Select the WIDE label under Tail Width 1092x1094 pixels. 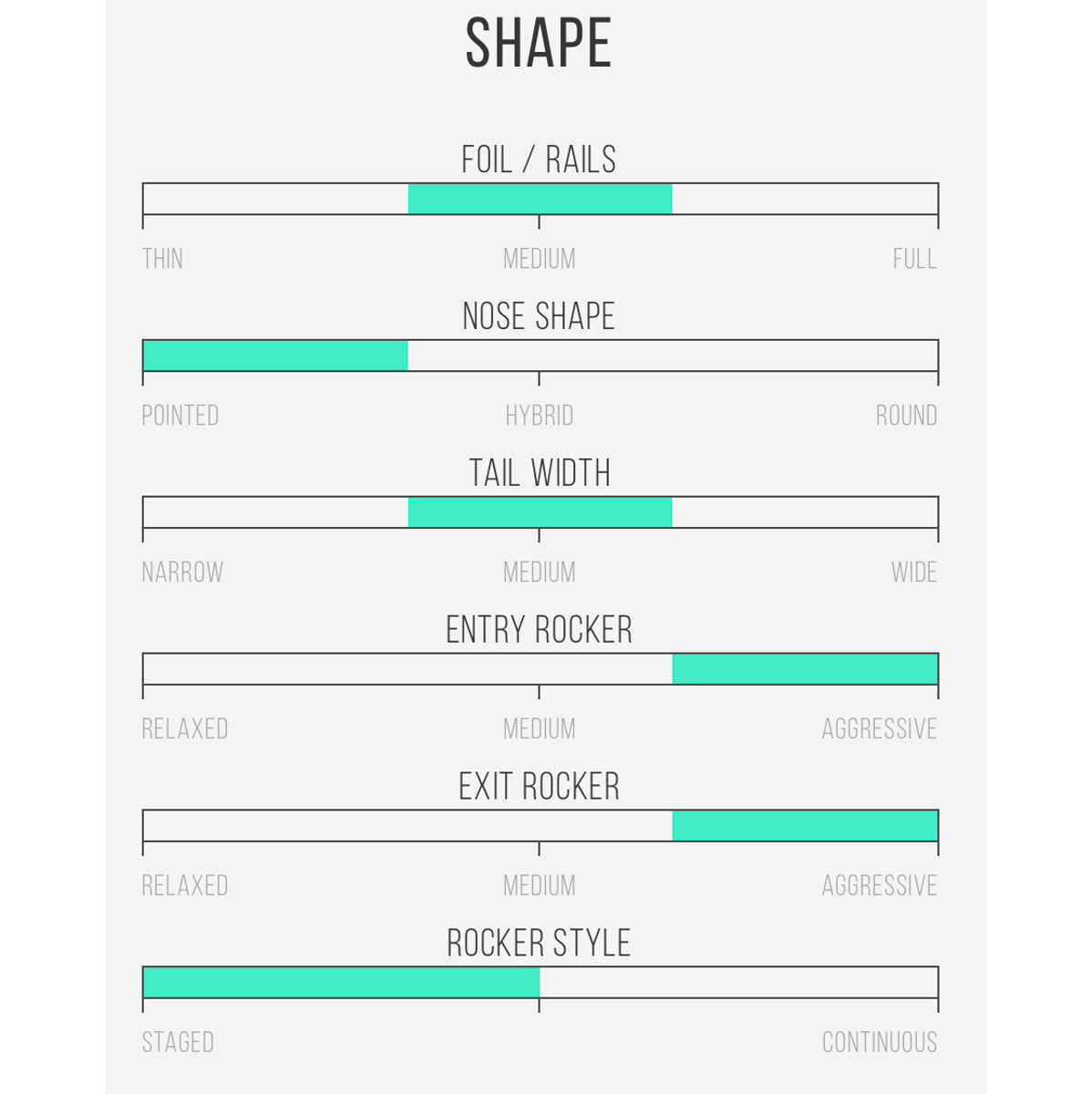click(913, 573)
